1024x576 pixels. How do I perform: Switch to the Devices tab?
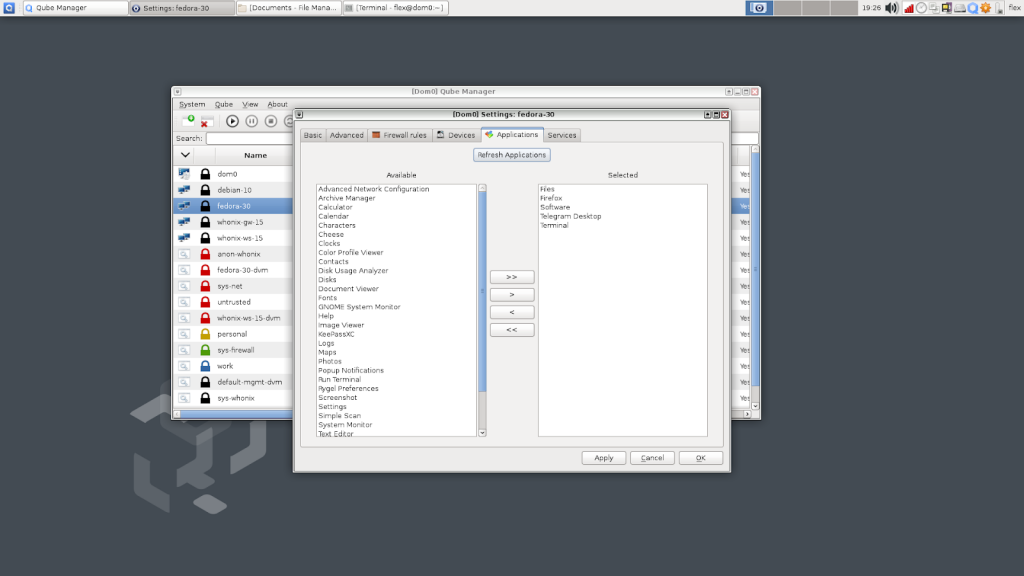[x=456, y=135]
